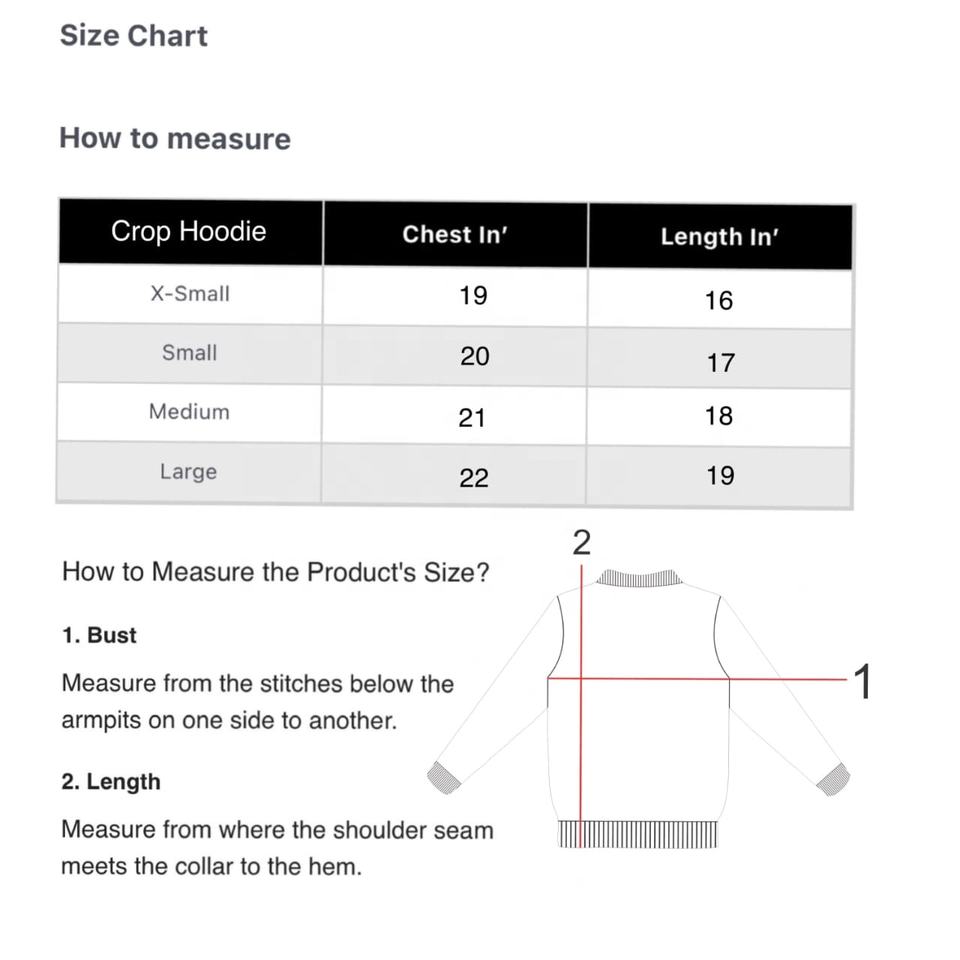Click the 1. Bust instruction heading
This screenshot has height=960, width=960.
tap(99, 635)
